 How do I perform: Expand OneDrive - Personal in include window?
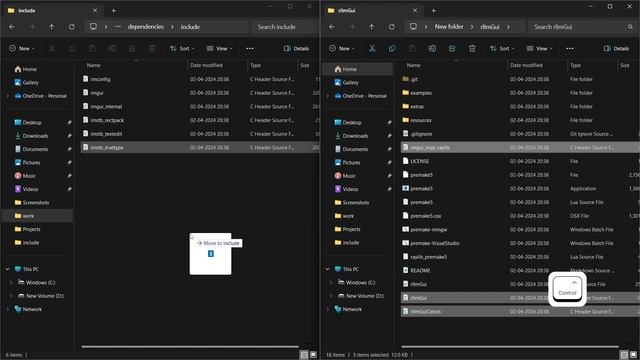[8, 96]
